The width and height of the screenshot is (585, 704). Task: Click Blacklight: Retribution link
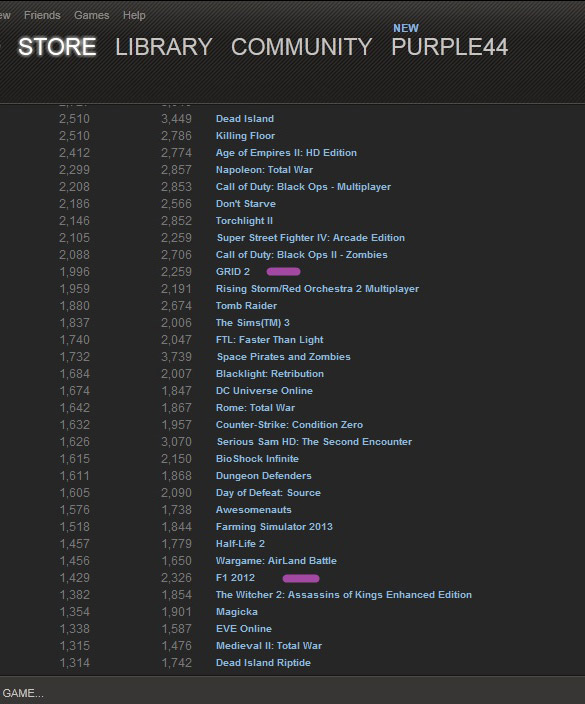tap(269, 374)
